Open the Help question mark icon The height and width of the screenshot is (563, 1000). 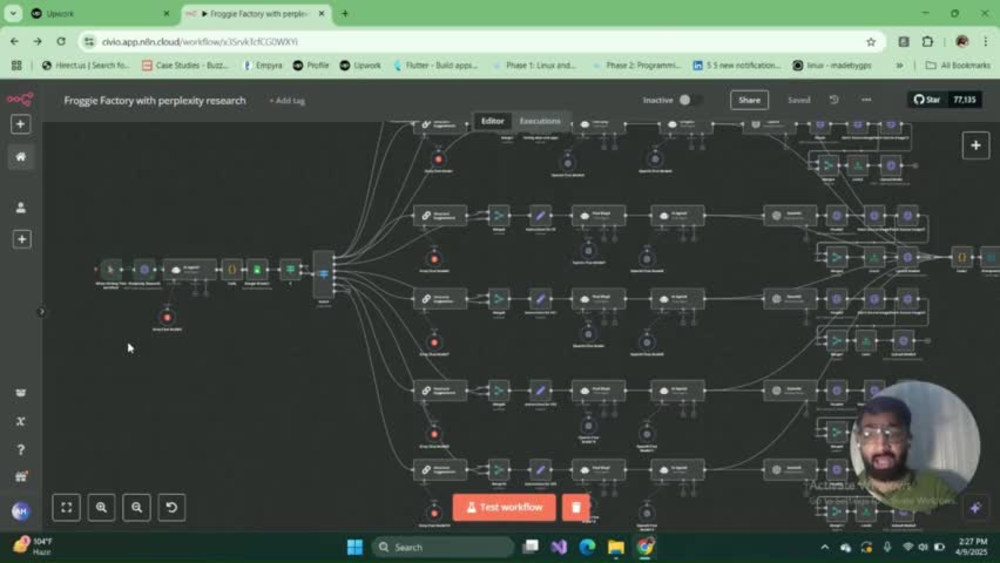pos(20,450)
